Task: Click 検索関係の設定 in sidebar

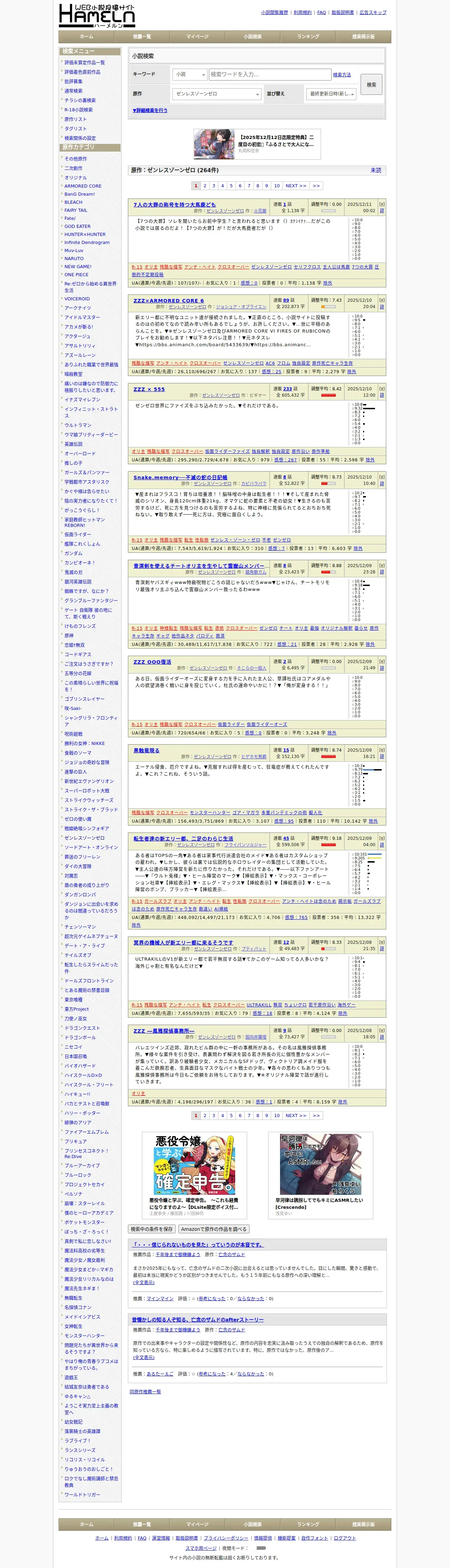Action: pyautogui.click(x=80, y=138)
